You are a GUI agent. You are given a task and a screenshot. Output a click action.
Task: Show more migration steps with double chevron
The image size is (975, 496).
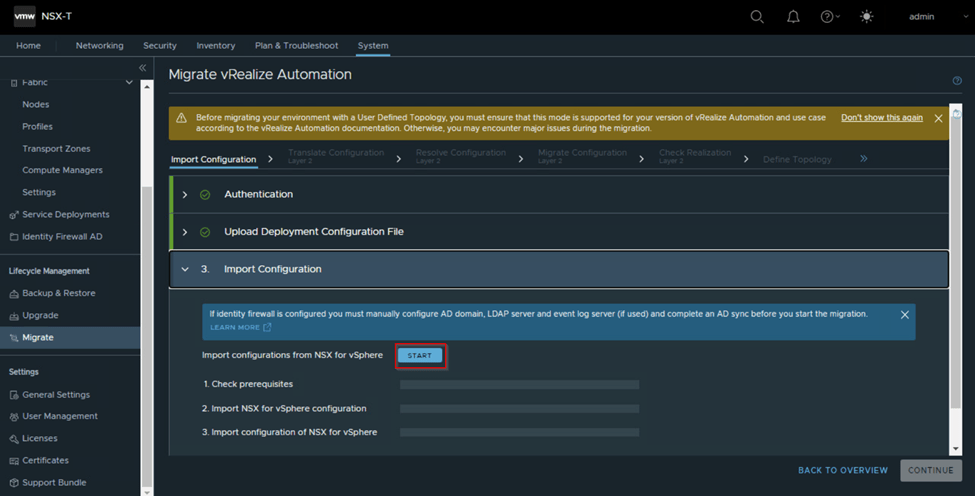click(863, 158)
